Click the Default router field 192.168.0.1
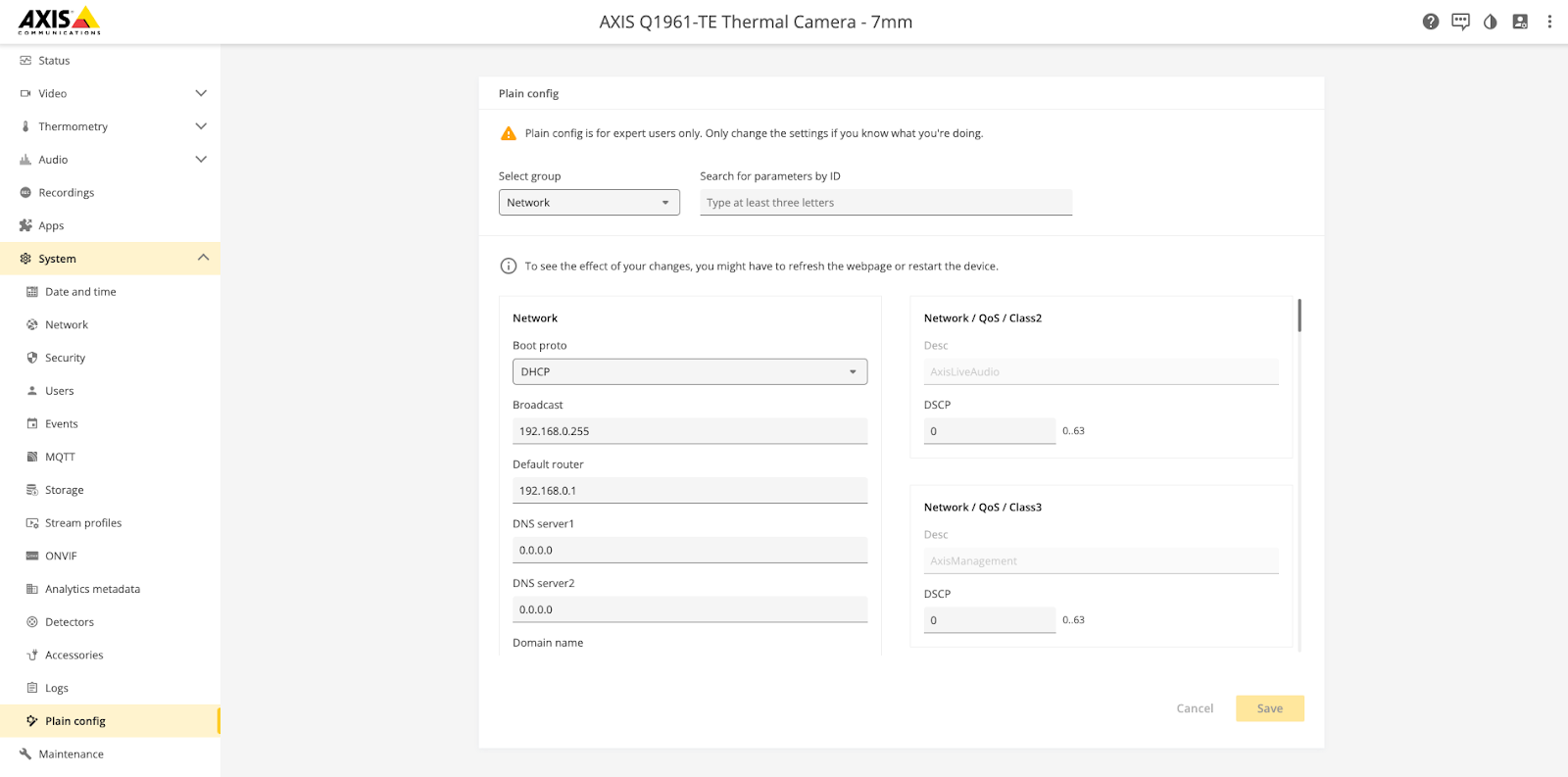1568x777 pixels. tap(690, 491)
